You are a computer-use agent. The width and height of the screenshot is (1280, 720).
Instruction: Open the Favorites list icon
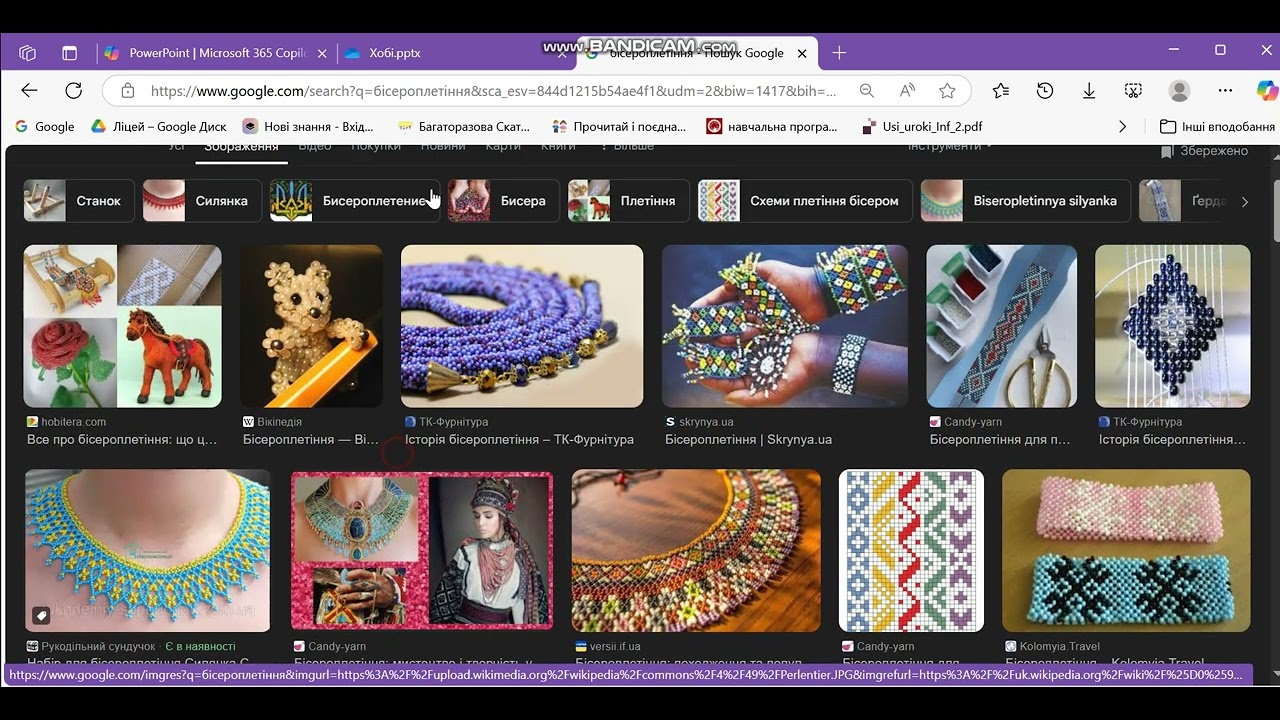(x=1001, y=91)
